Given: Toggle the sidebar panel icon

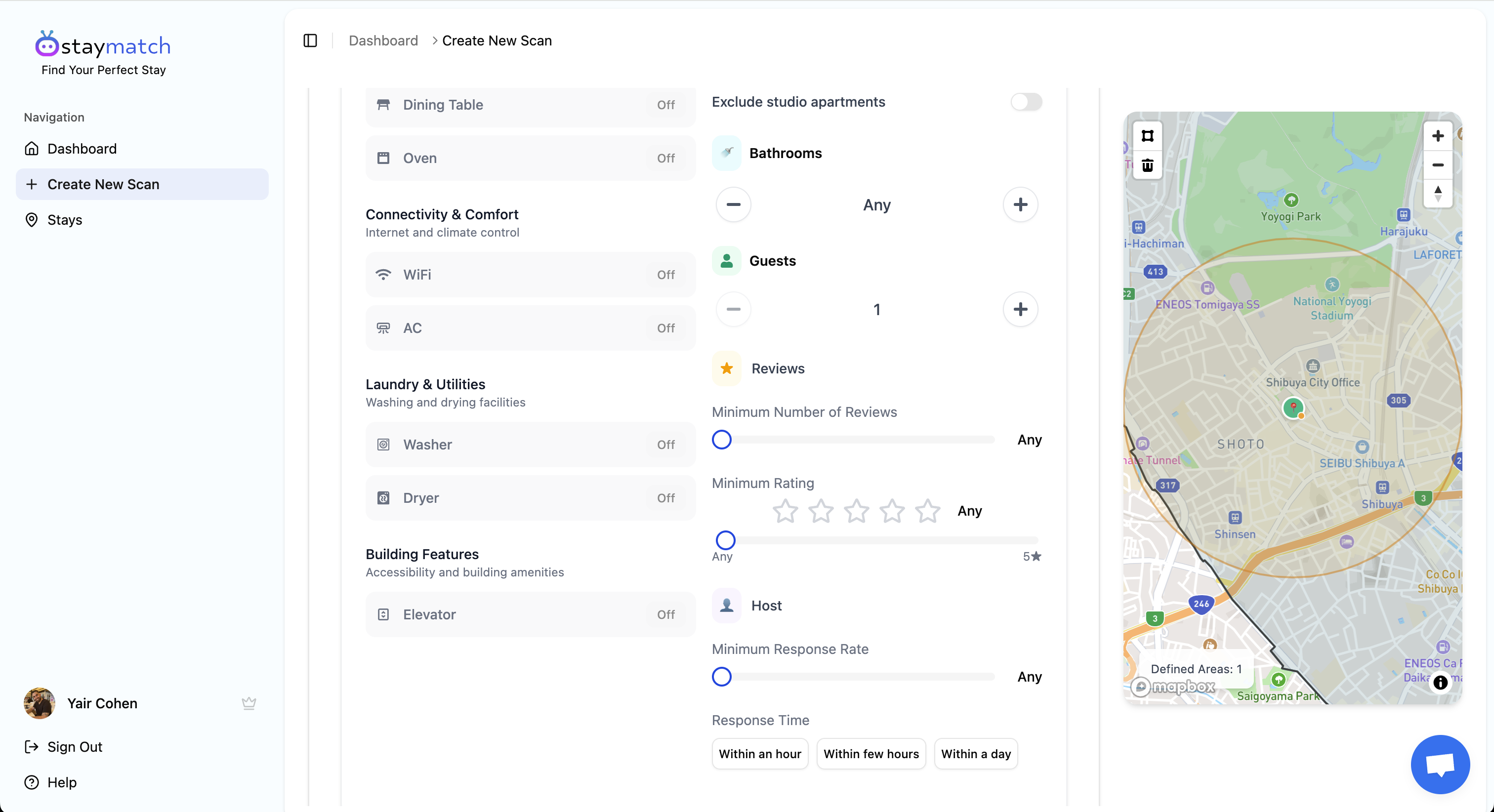Looking at the screenshot, I should tap(310, 41).
